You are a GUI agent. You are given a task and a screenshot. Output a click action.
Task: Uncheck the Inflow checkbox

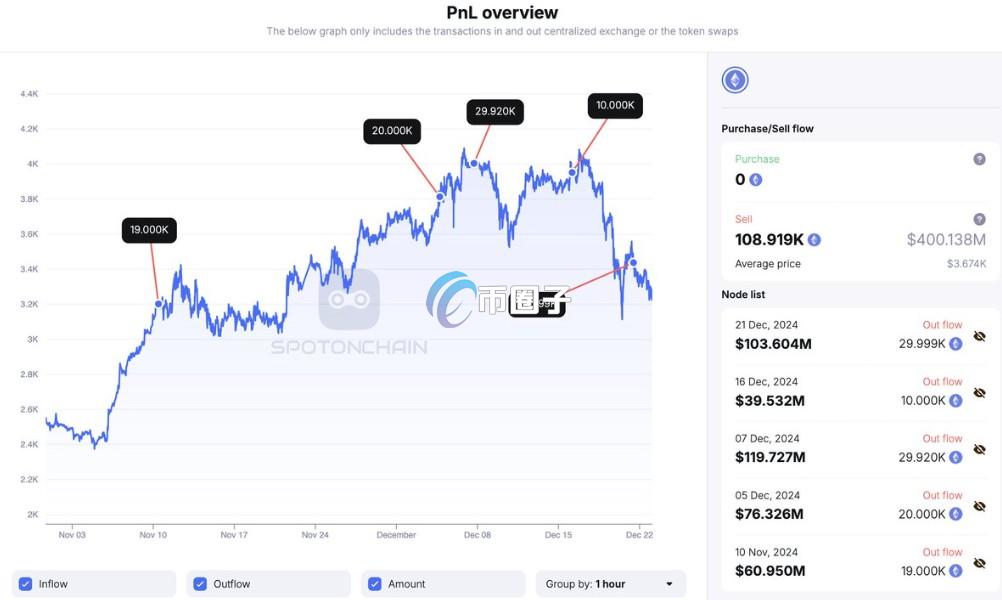(x=26, y=584)
